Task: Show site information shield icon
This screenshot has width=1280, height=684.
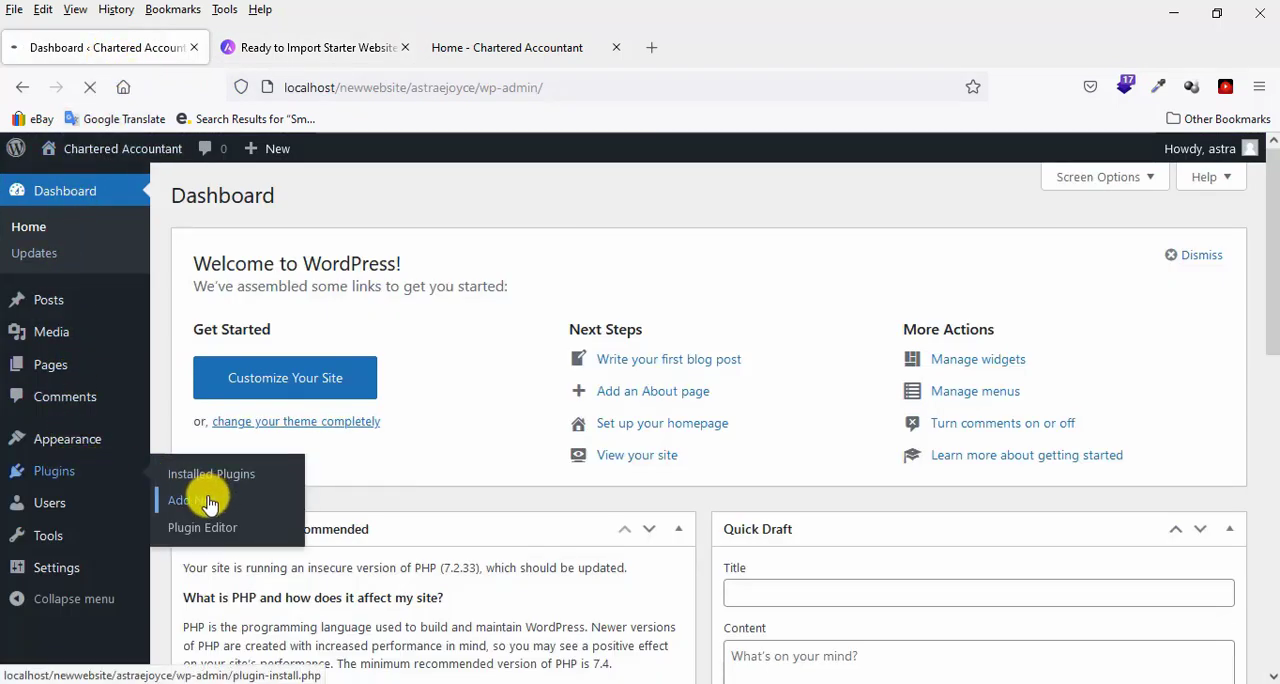Action: coord(241,87)
